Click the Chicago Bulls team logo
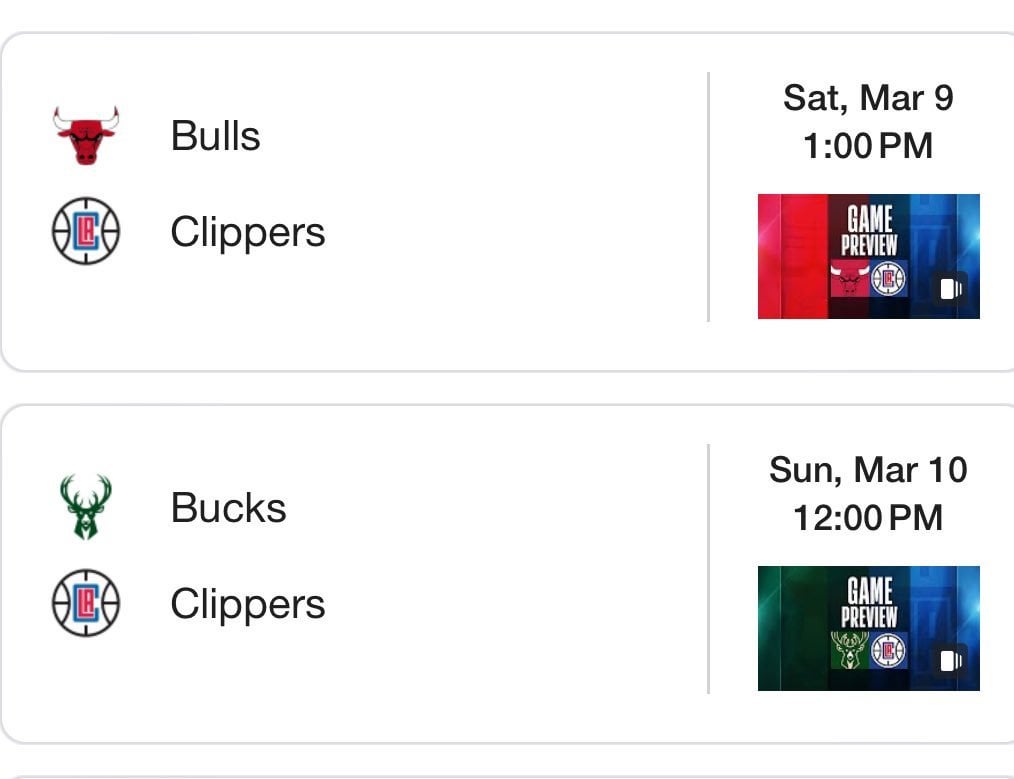1014x779 pixels. [x=86, y=136]
